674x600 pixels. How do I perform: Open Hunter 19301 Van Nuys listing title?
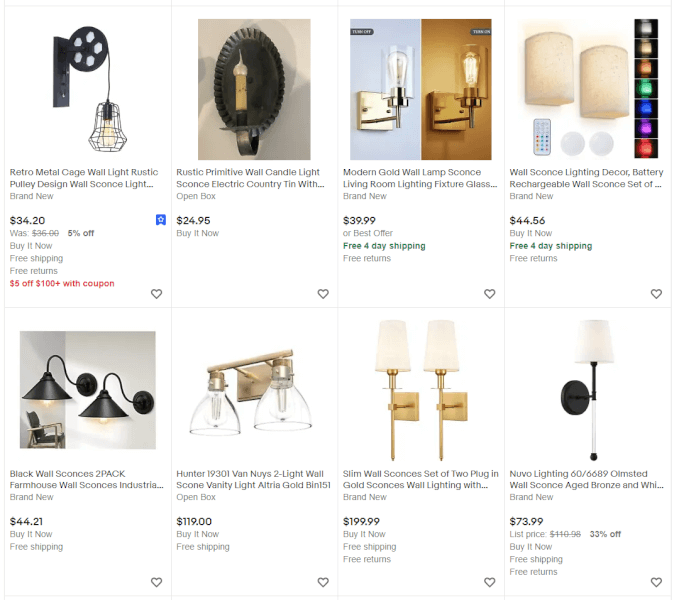251,479
